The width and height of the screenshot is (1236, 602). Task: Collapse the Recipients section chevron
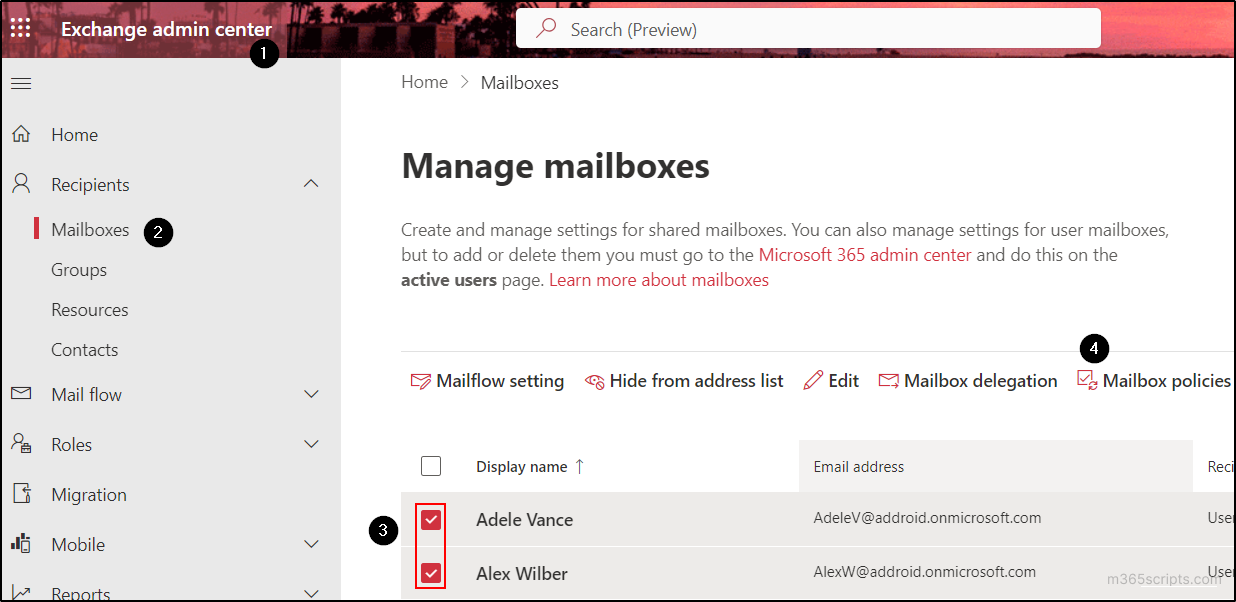pyautogui.click(x=311, y=184)
